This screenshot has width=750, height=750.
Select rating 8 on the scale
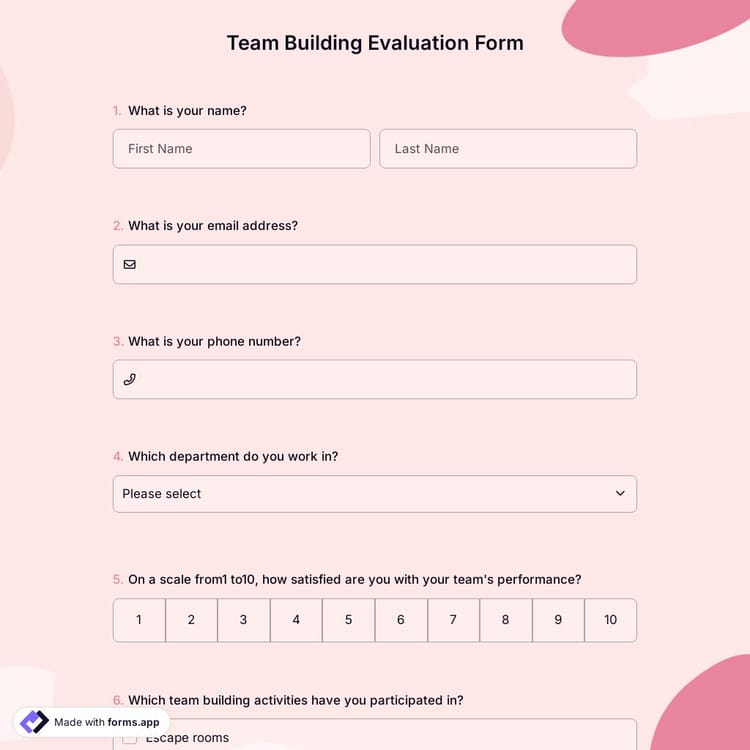coord(505,620)
